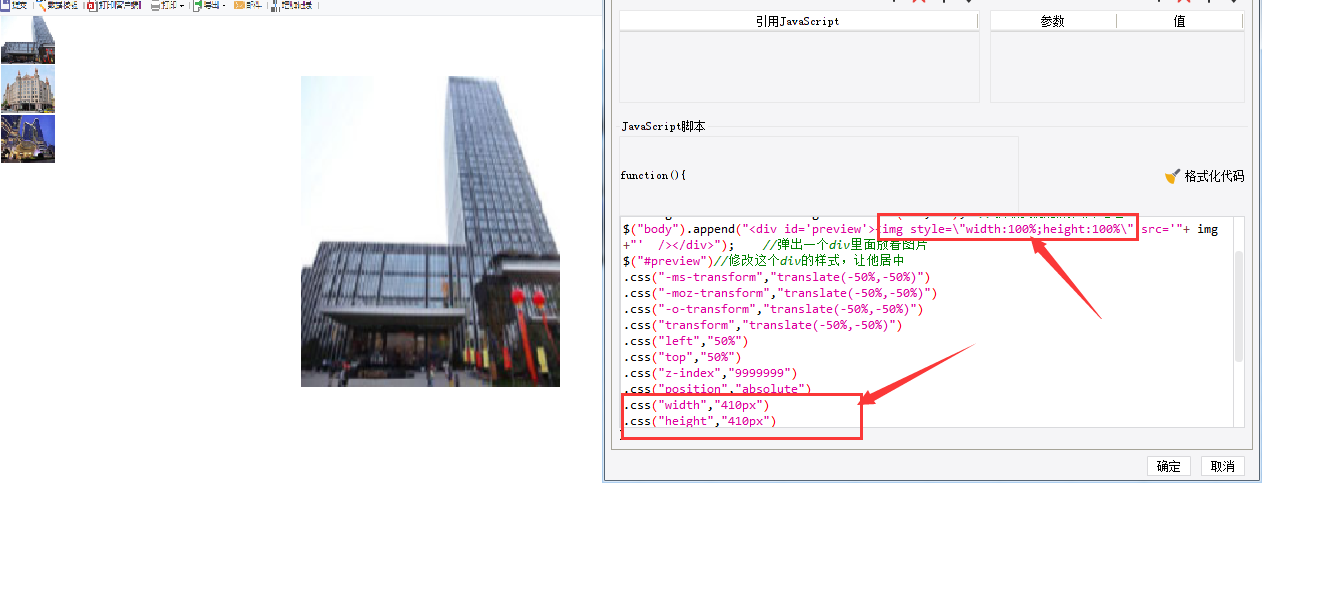Click the $("#preview") comment code line
Screen dimensions: 1326x600
point(763,261)
